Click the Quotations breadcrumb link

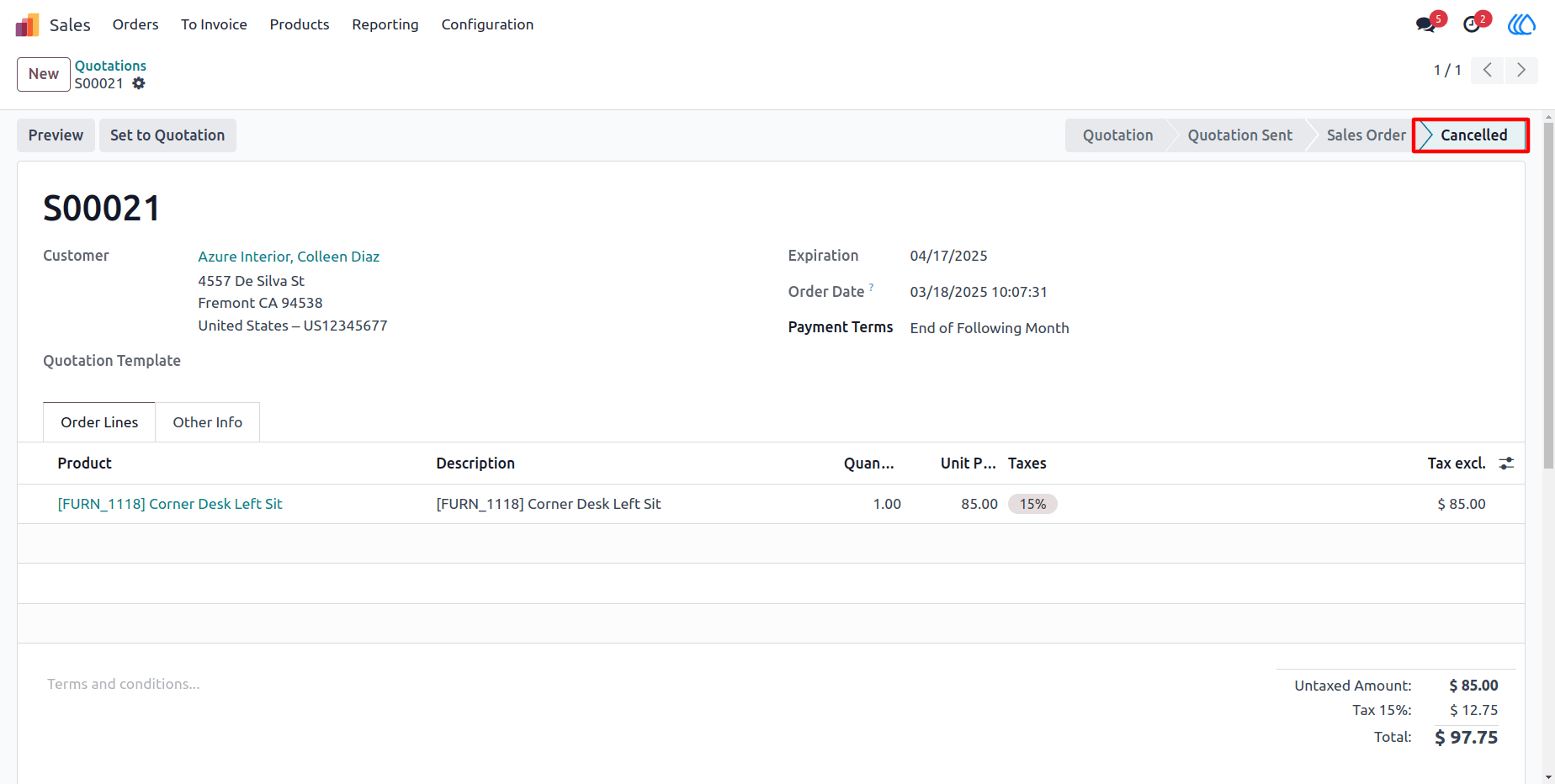[110, 66]
